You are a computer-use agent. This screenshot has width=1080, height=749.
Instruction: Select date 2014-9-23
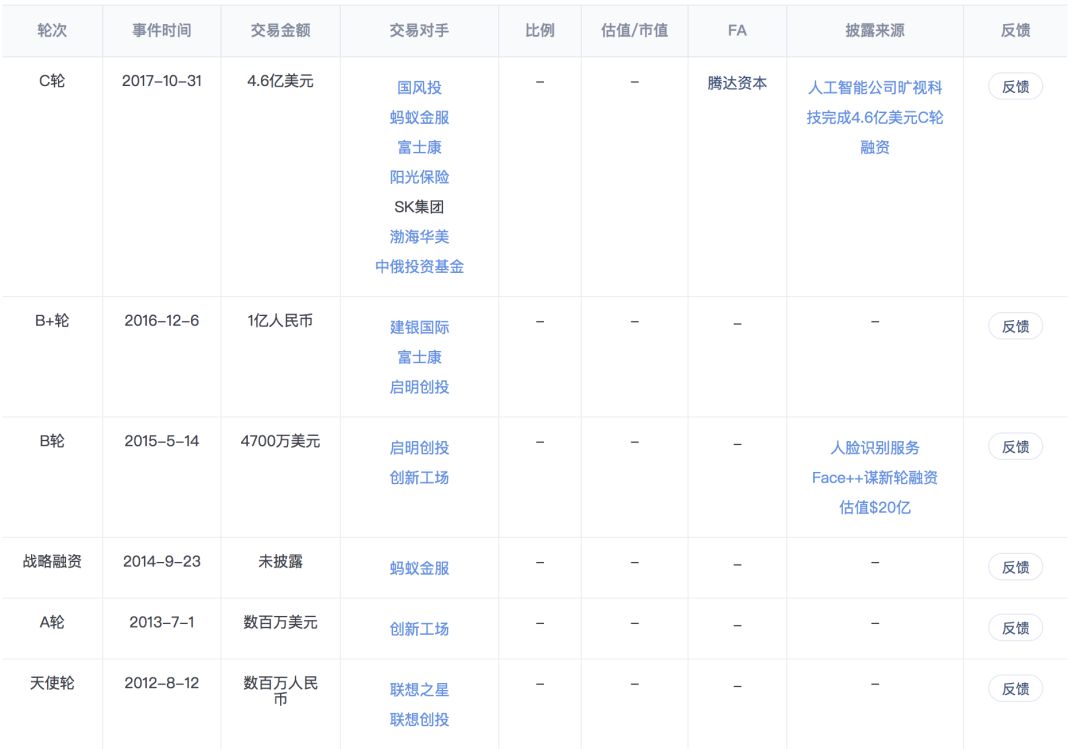pos(162,562)
